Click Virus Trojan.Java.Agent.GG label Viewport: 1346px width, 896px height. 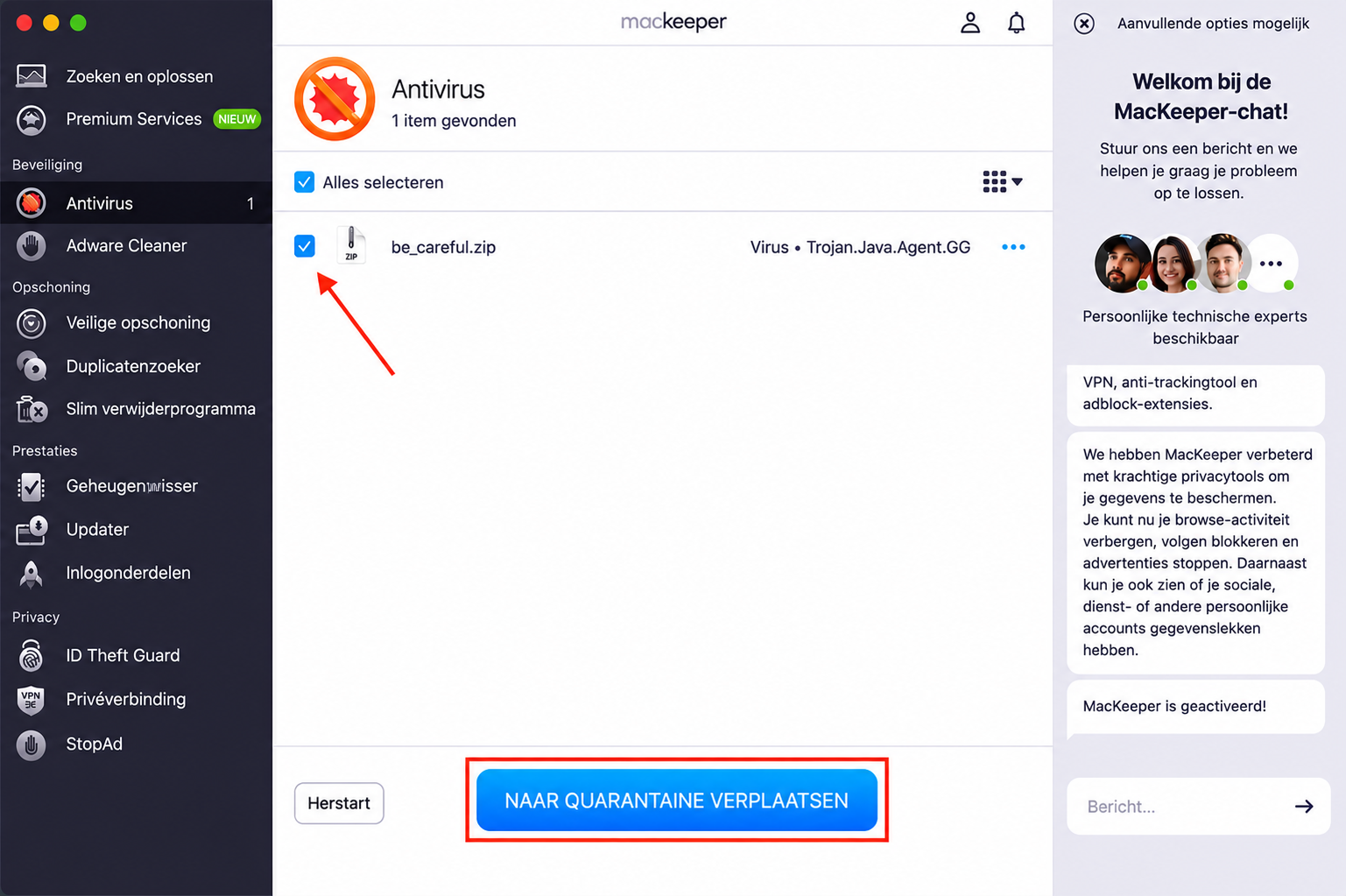860,247
